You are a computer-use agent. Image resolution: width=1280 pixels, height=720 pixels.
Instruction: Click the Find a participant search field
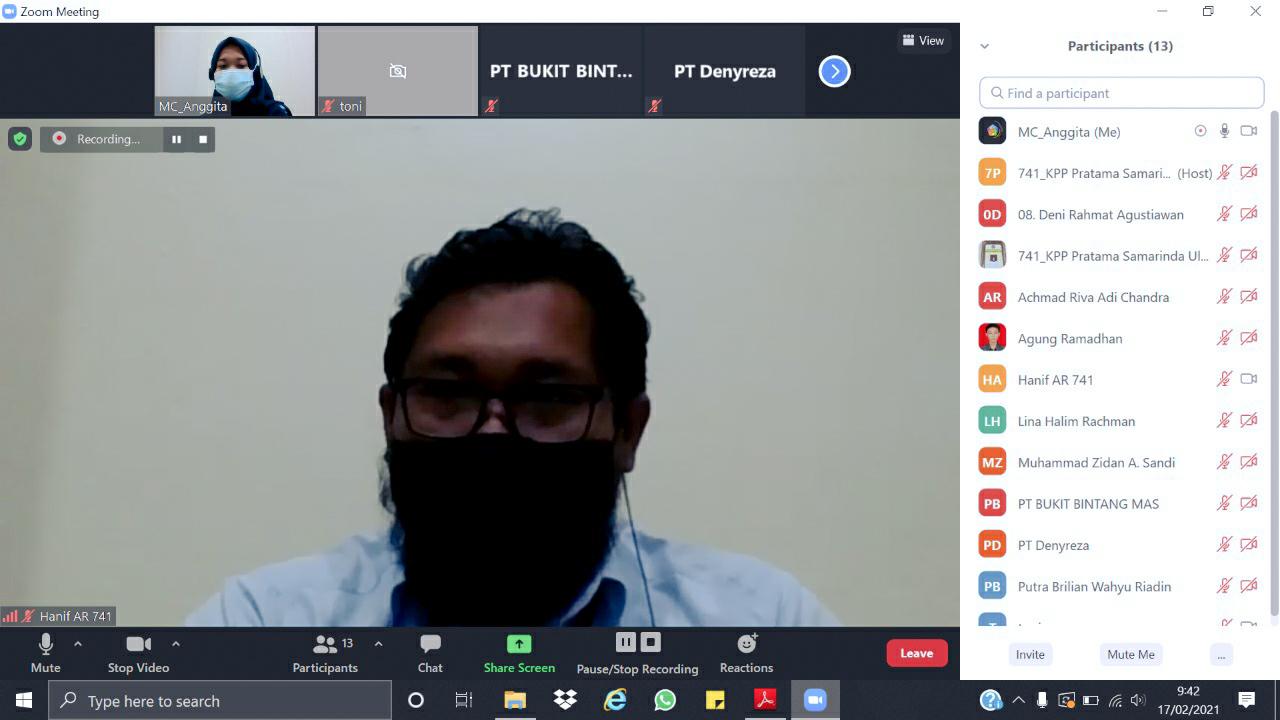click(1122, 93)
